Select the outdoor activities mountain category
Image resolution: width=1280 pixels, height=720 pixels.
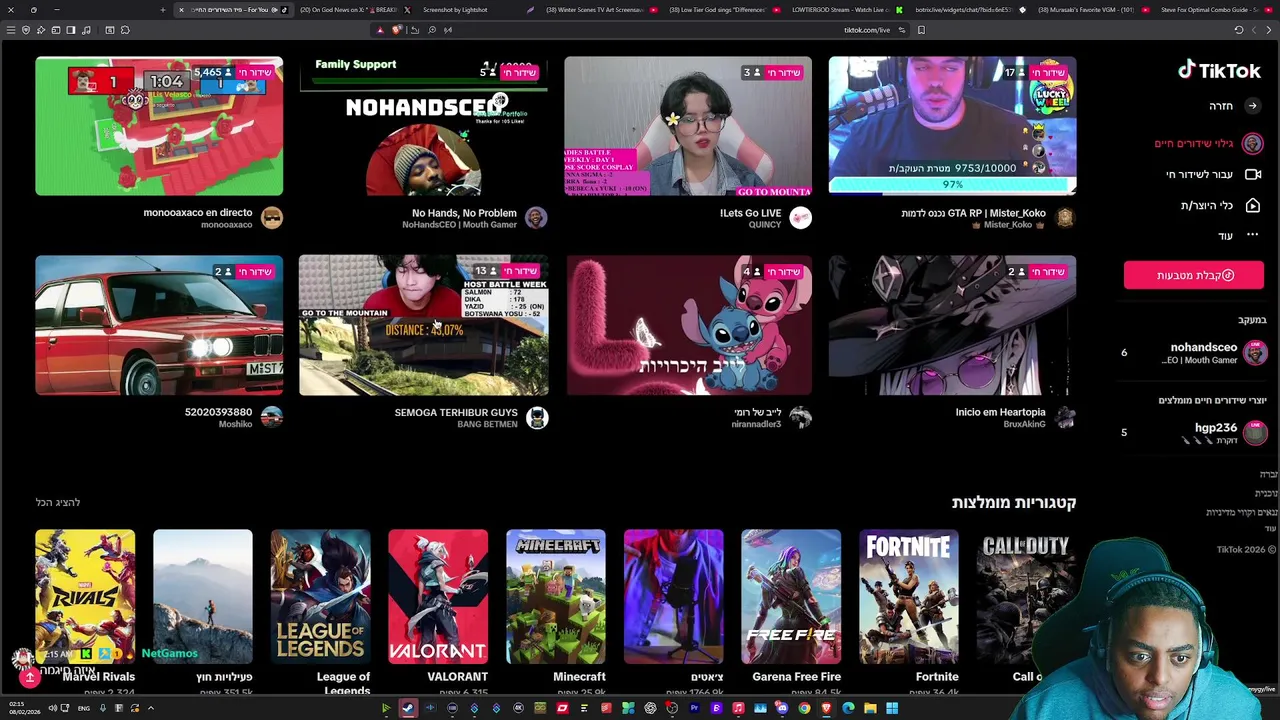203,597
